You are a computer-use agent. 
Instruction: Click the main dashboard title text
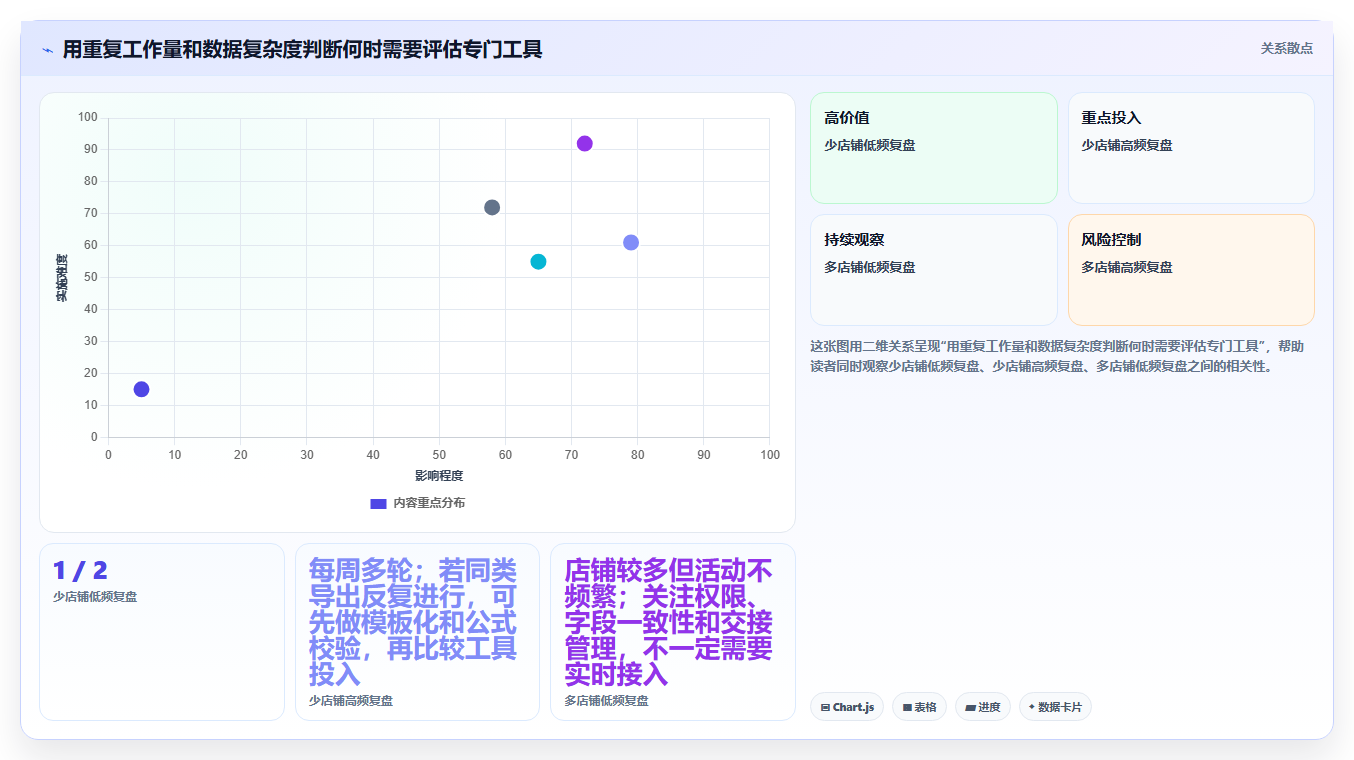tap(302, 49)
